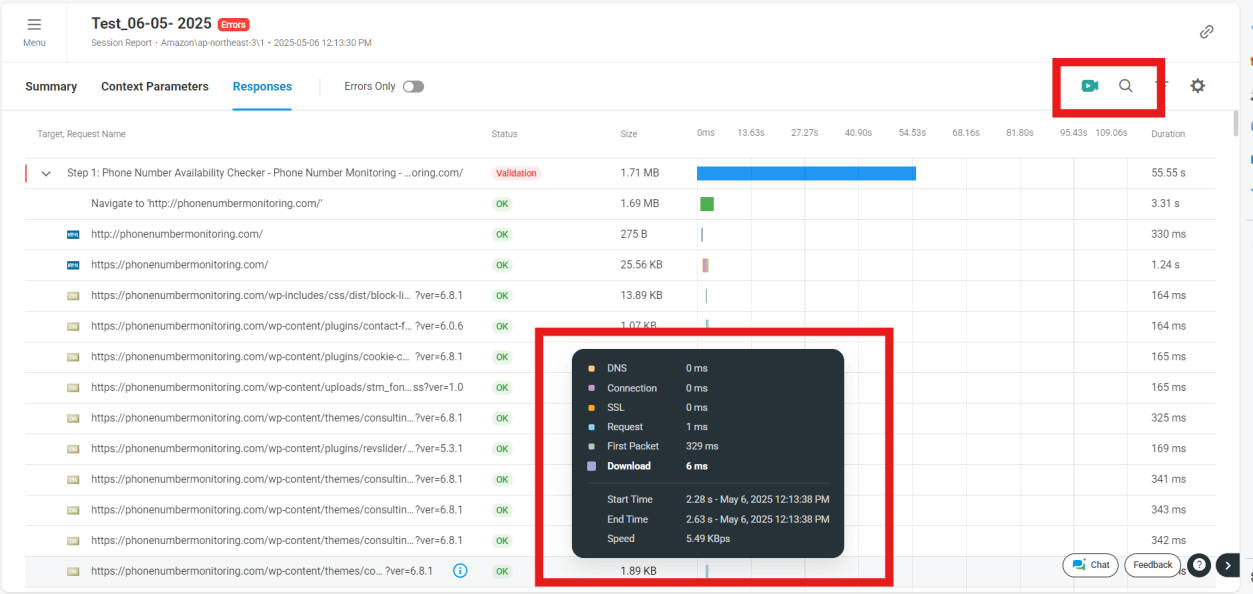This screenshot has height=594, width=1253.
Task: Click the red Errors badge beside the title
Action: click(233, 24)
